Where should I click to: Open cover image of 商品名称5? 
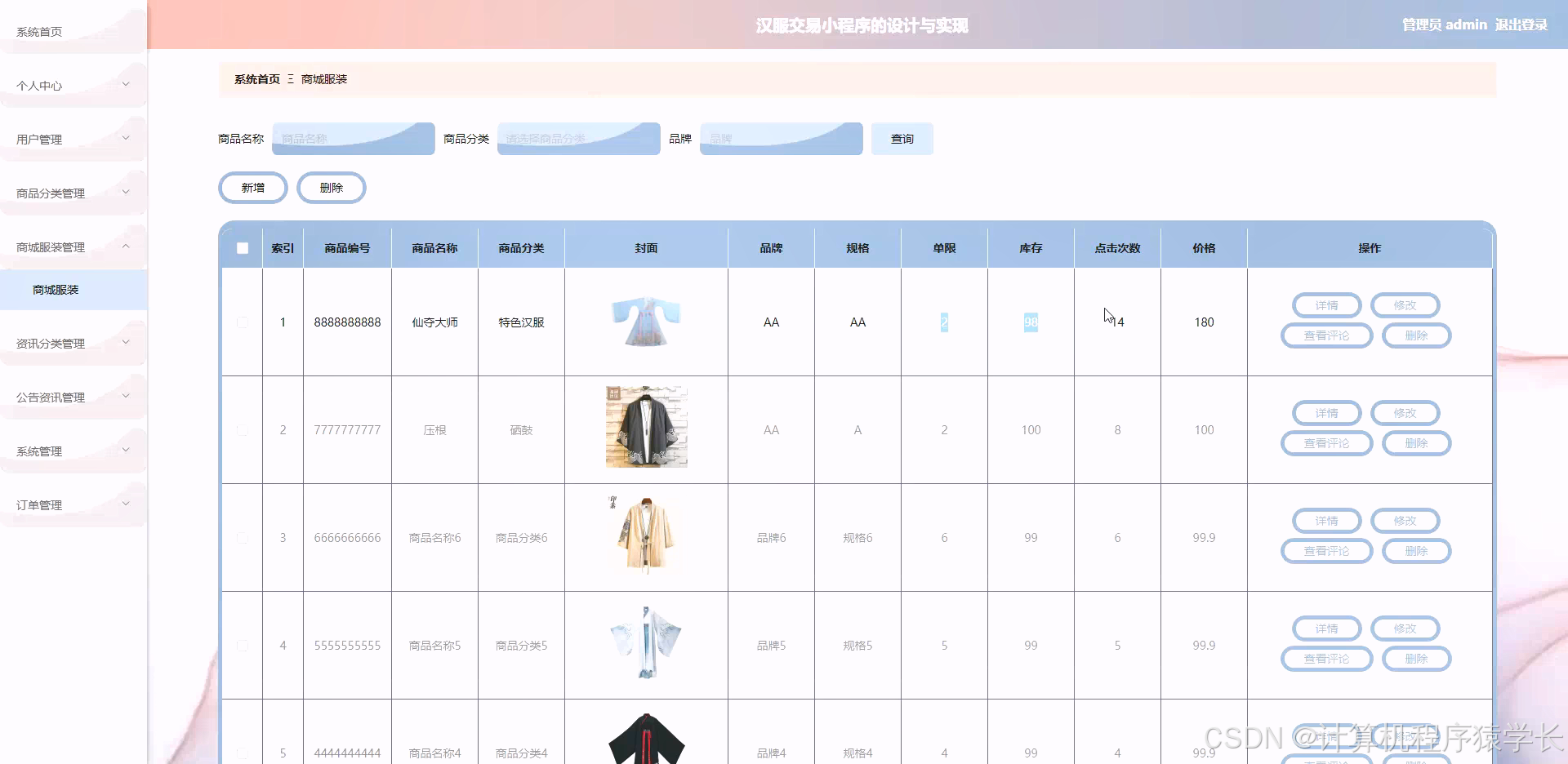point(646,642)
